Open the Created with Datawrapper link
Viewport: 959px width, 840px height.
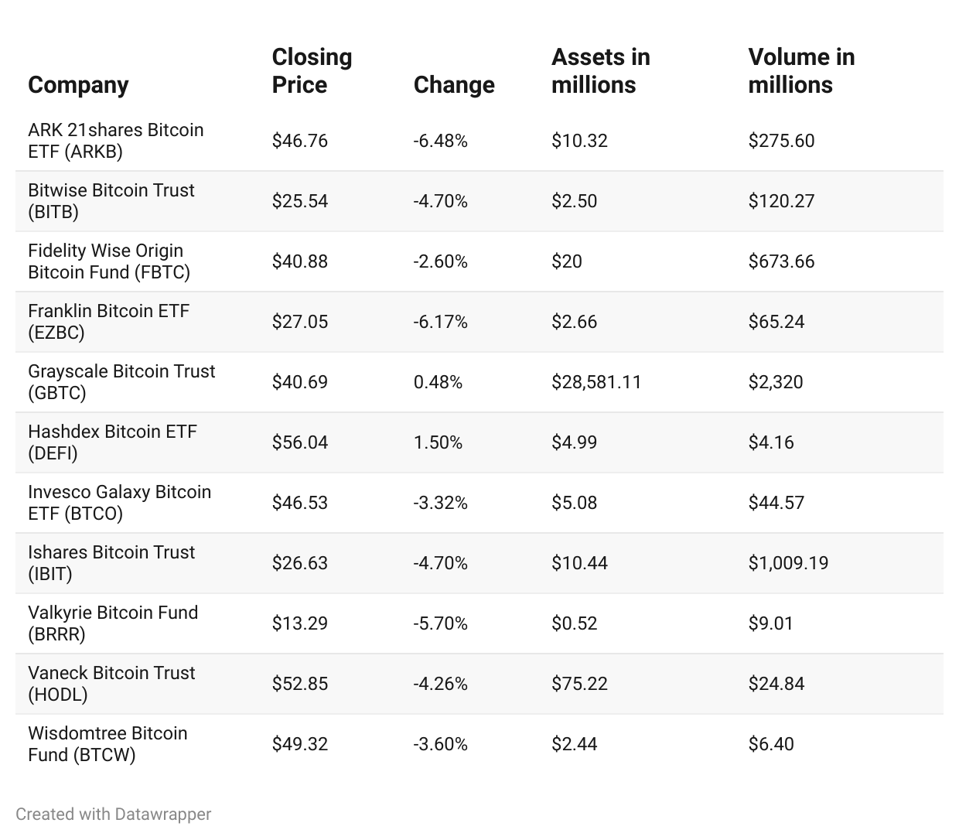coord(113,814)
